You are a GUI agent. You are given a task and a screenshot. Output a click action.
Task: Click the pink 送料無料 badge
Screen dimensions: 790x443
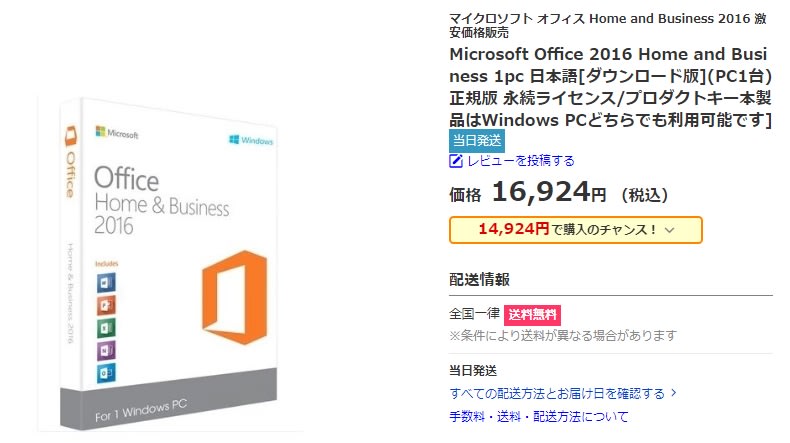pyautogui.click(x=532, y=314)
